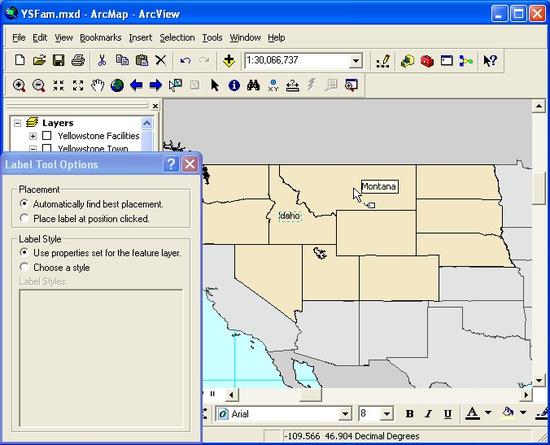Expand the Yellowstone Facilities layer
The image size is (550, 445).
[33, 136]
